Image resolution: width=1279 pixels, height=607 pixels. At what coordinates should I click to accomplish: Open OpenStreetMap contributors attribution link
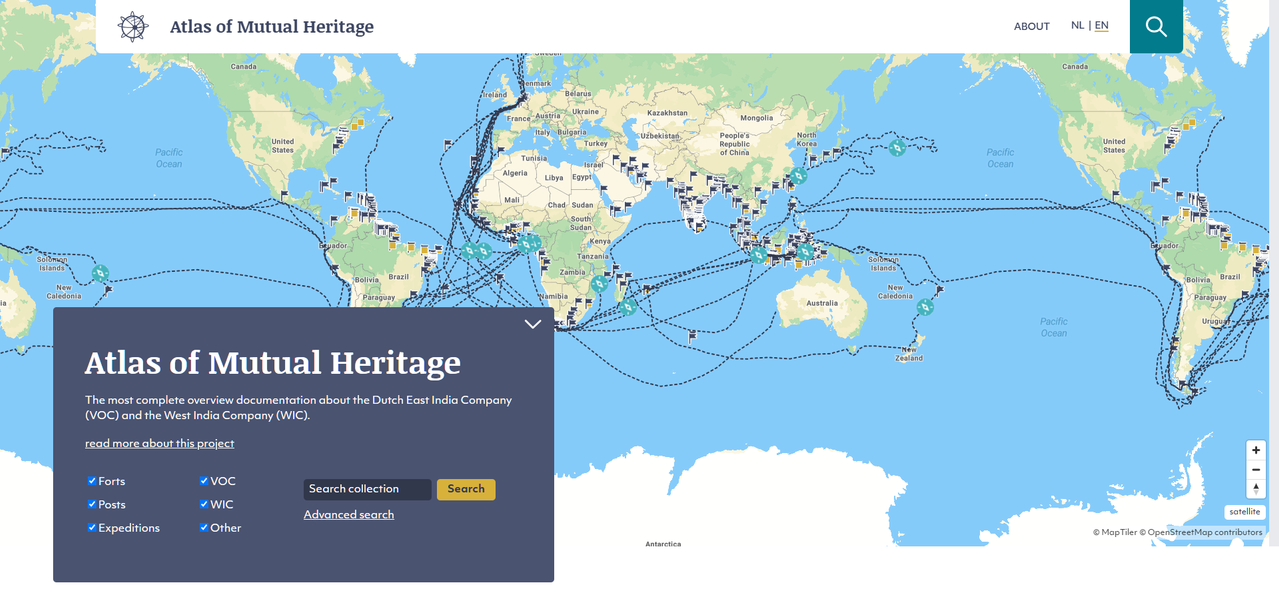pos(1201,533)
